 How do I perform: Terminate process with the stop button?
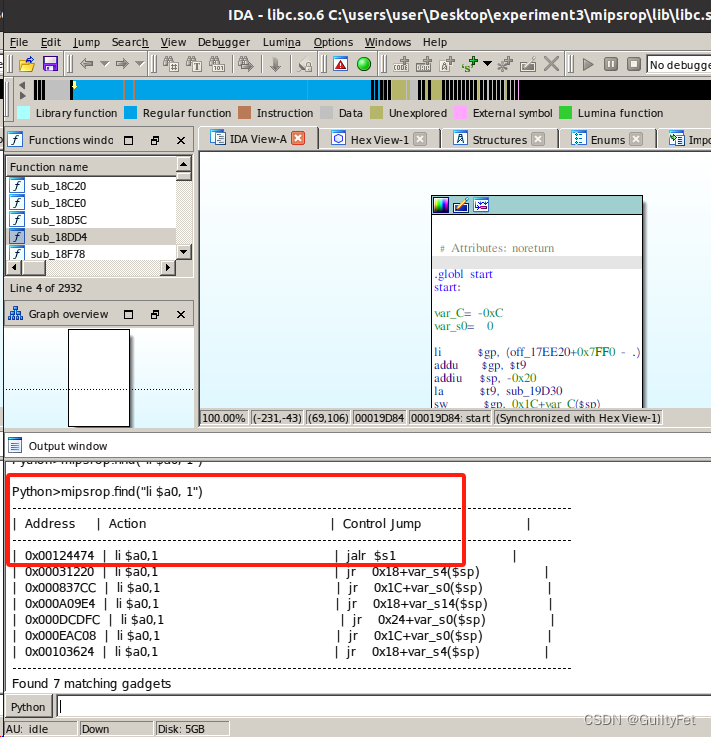[x=633, y=64]
